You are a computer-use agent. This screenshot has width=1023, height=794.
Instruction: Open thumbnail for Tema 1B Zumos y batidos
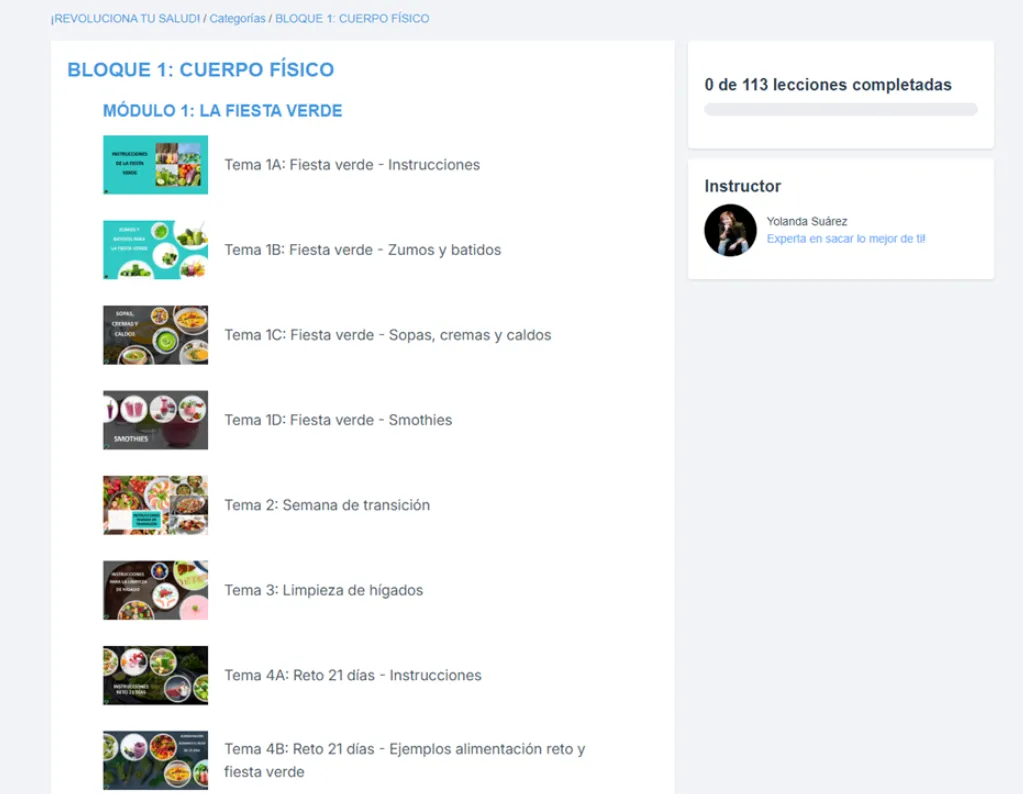click(155, 250)
